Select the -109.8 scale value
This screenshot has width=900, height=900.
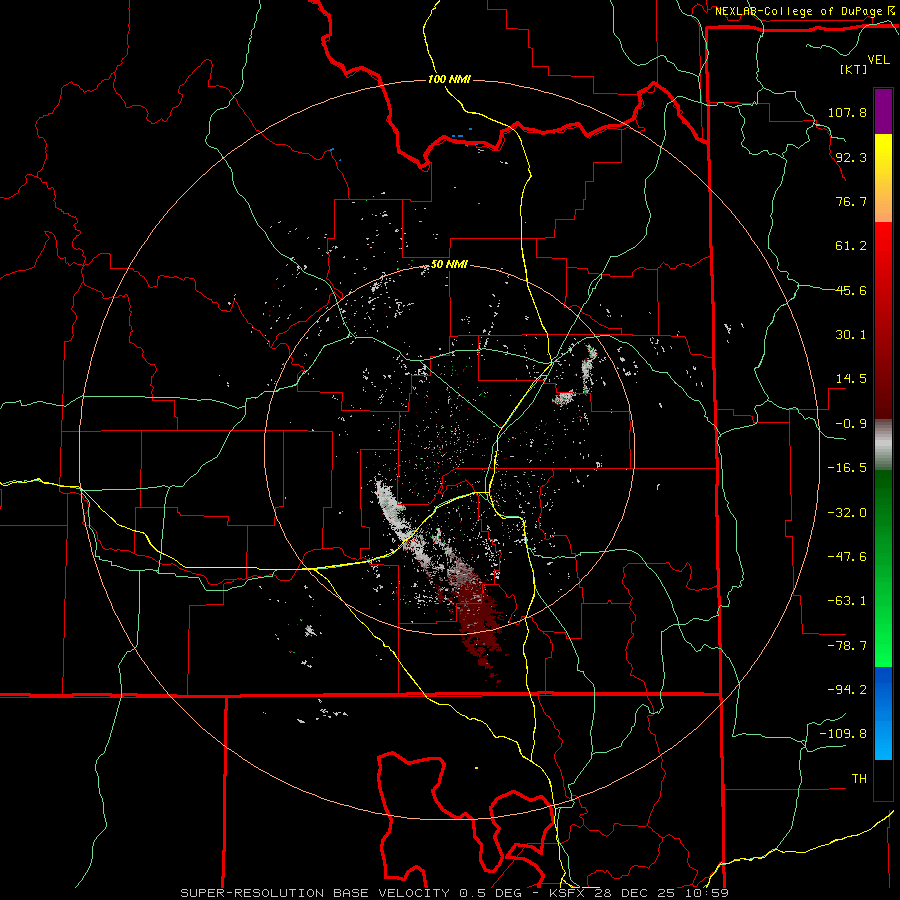coord(843,734)
